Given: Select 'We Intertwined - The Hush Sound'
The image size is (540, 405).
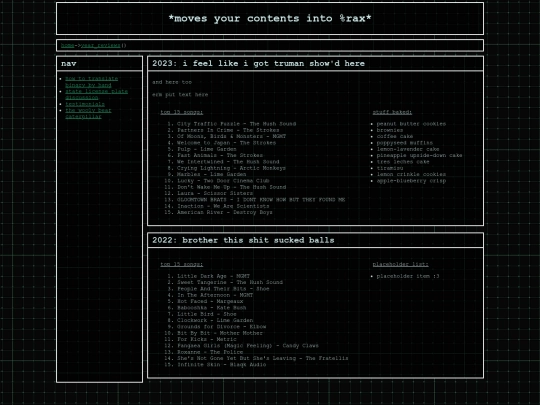Looking at the screenshot, I should coord(228,162).
